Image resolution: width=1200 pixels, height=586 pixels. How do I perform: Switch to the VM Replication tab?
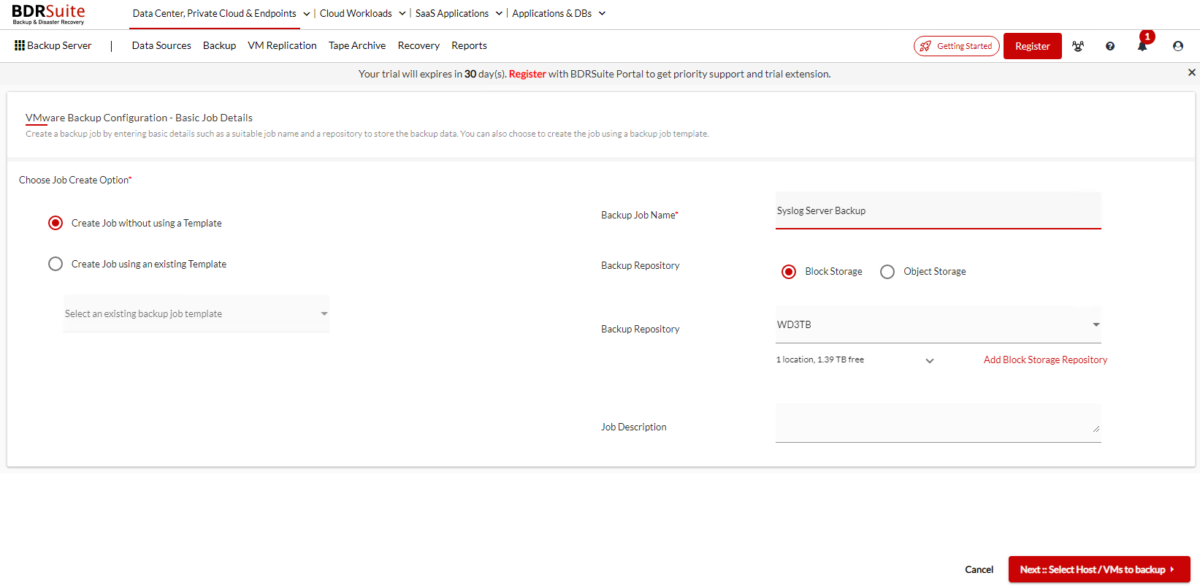(x=282, y=45)
